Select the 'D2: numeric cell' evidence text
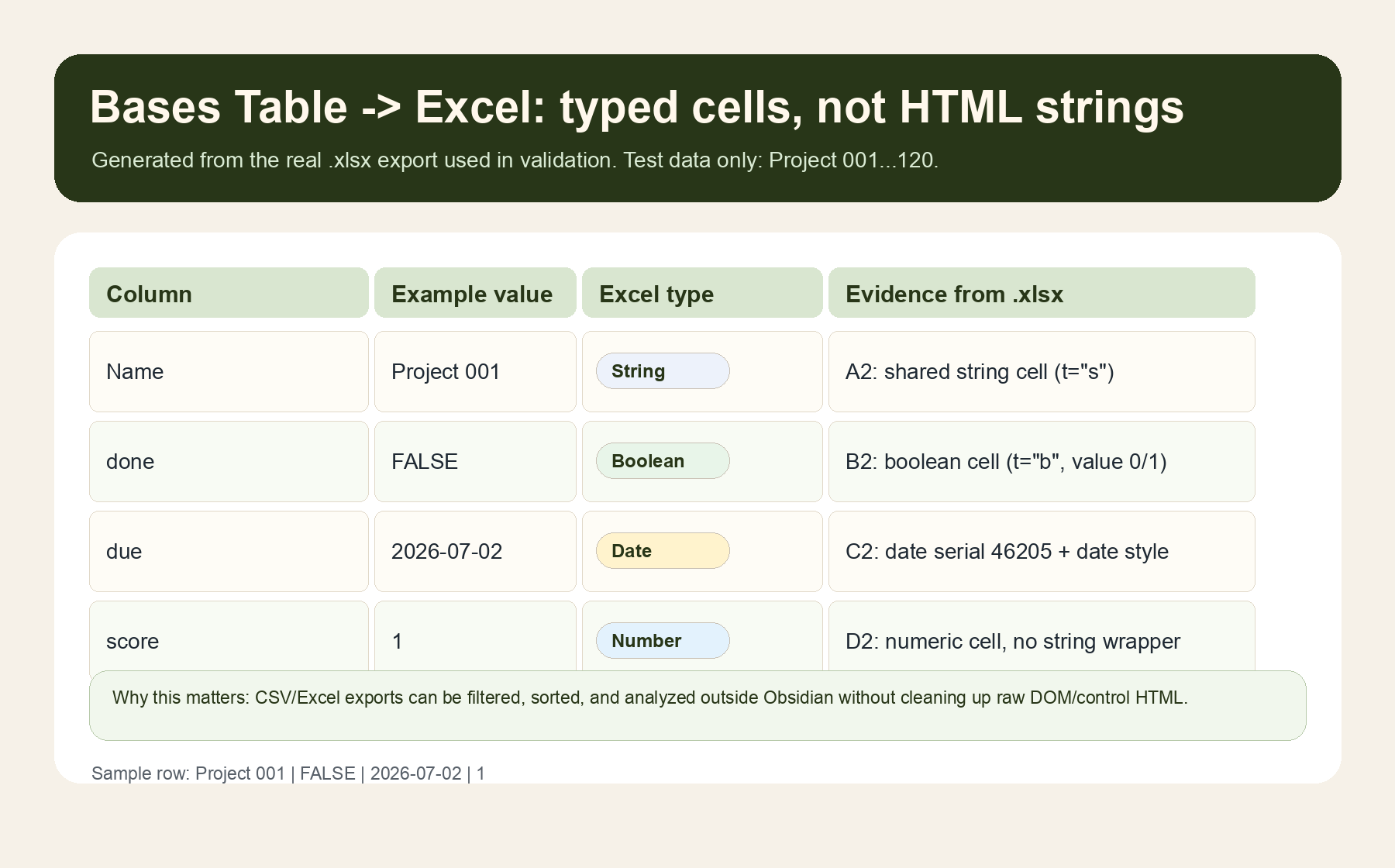Viewport: 1395px width, 868px height. (x=1013, y=642)
